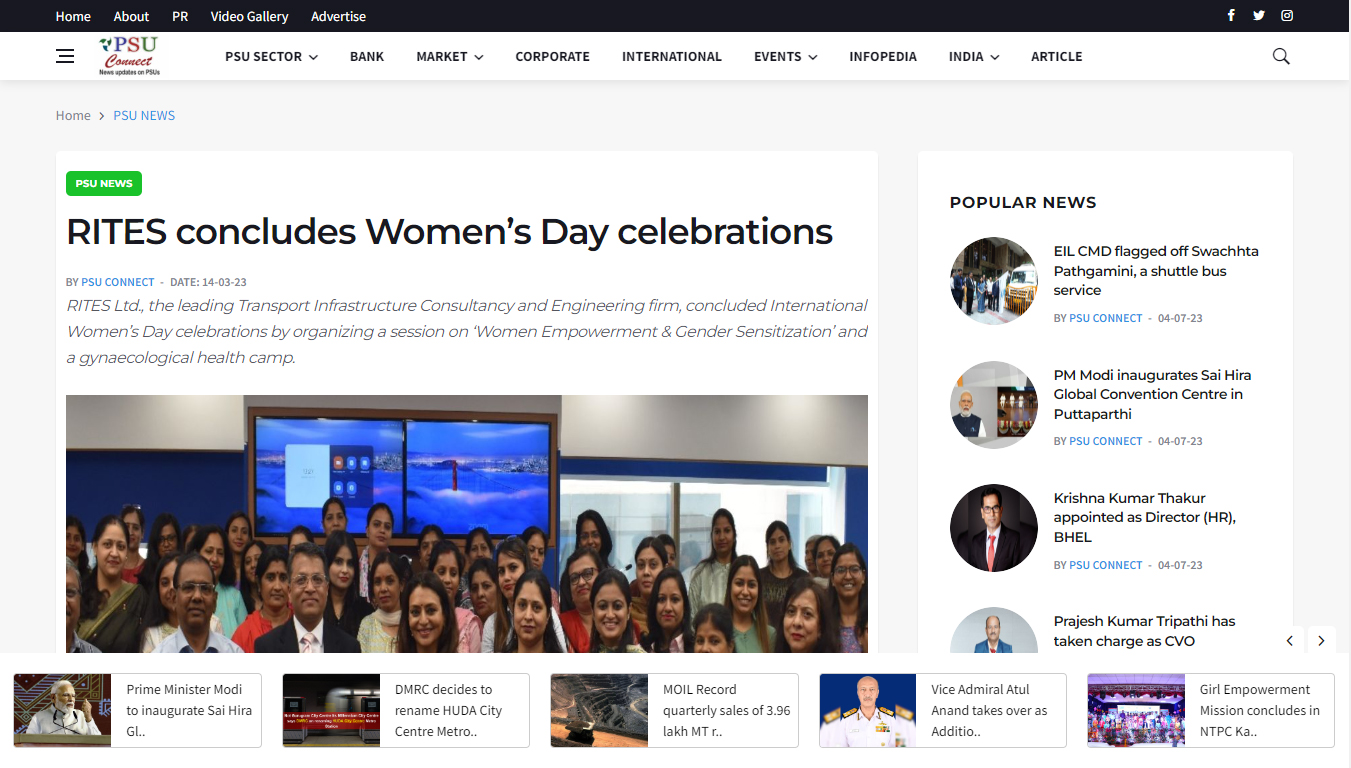Click PSU CONNECT under Krishna Kumar article
Screen dimensions: 1351x768
click(x=1106, y=565)
